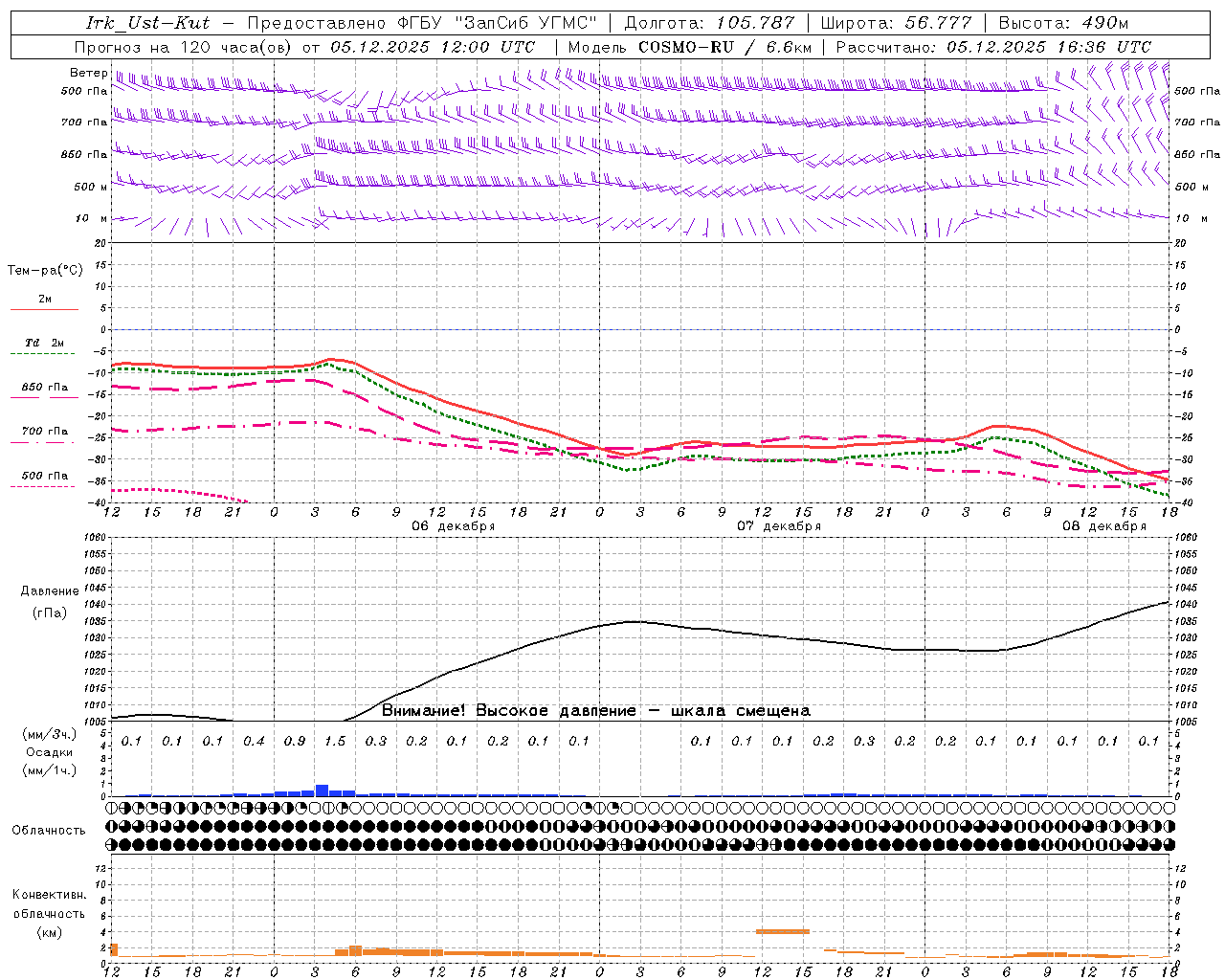Click the "Тем-ра(°C)" temperature axis label

click(x=45, y=271)
